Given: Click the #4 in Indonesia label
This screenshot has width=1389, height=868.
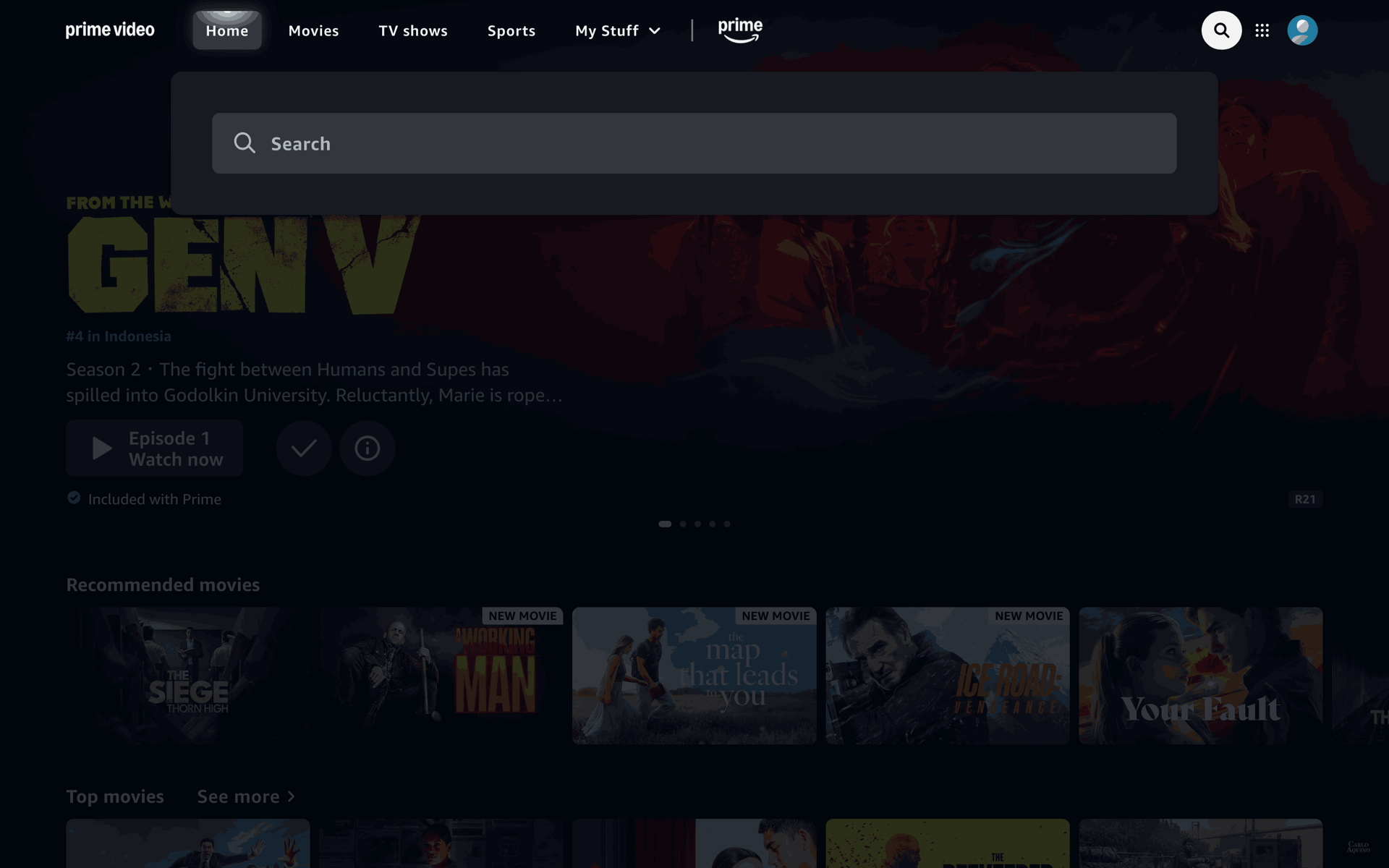Looking at the screenshot, I should (x=119, y=336).
